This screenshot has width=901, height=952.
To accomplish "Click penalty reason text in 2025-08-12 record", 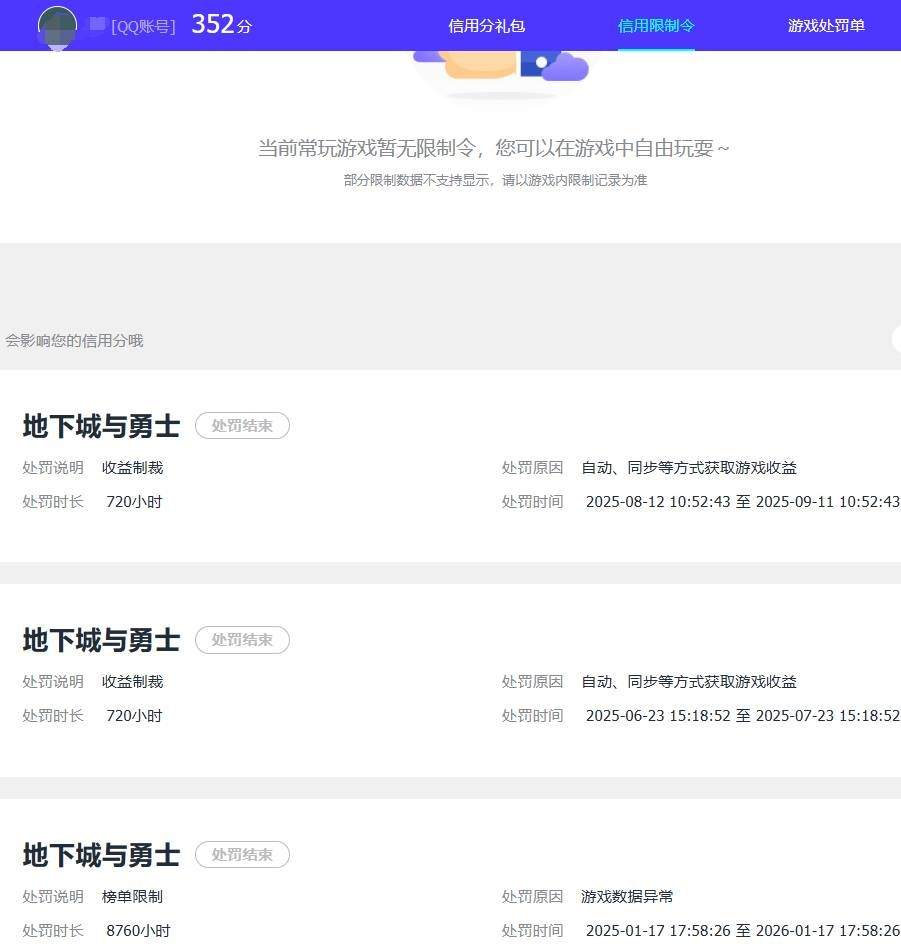I will [689, 468].
